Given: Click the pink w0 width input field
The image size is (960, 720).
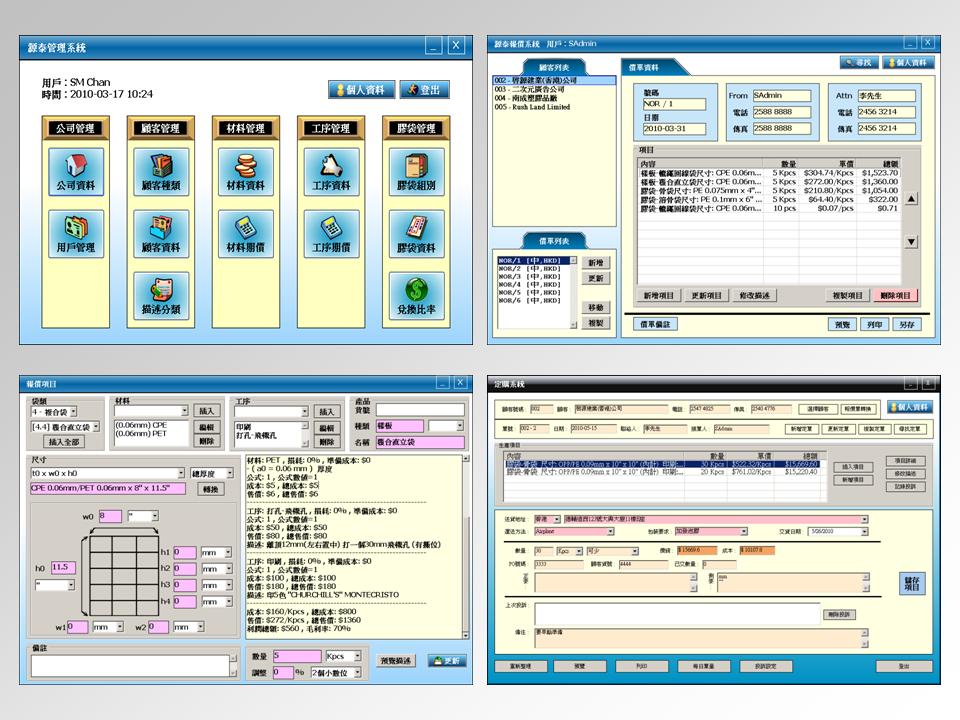Looking at the screenshot, I should point(109,516).
